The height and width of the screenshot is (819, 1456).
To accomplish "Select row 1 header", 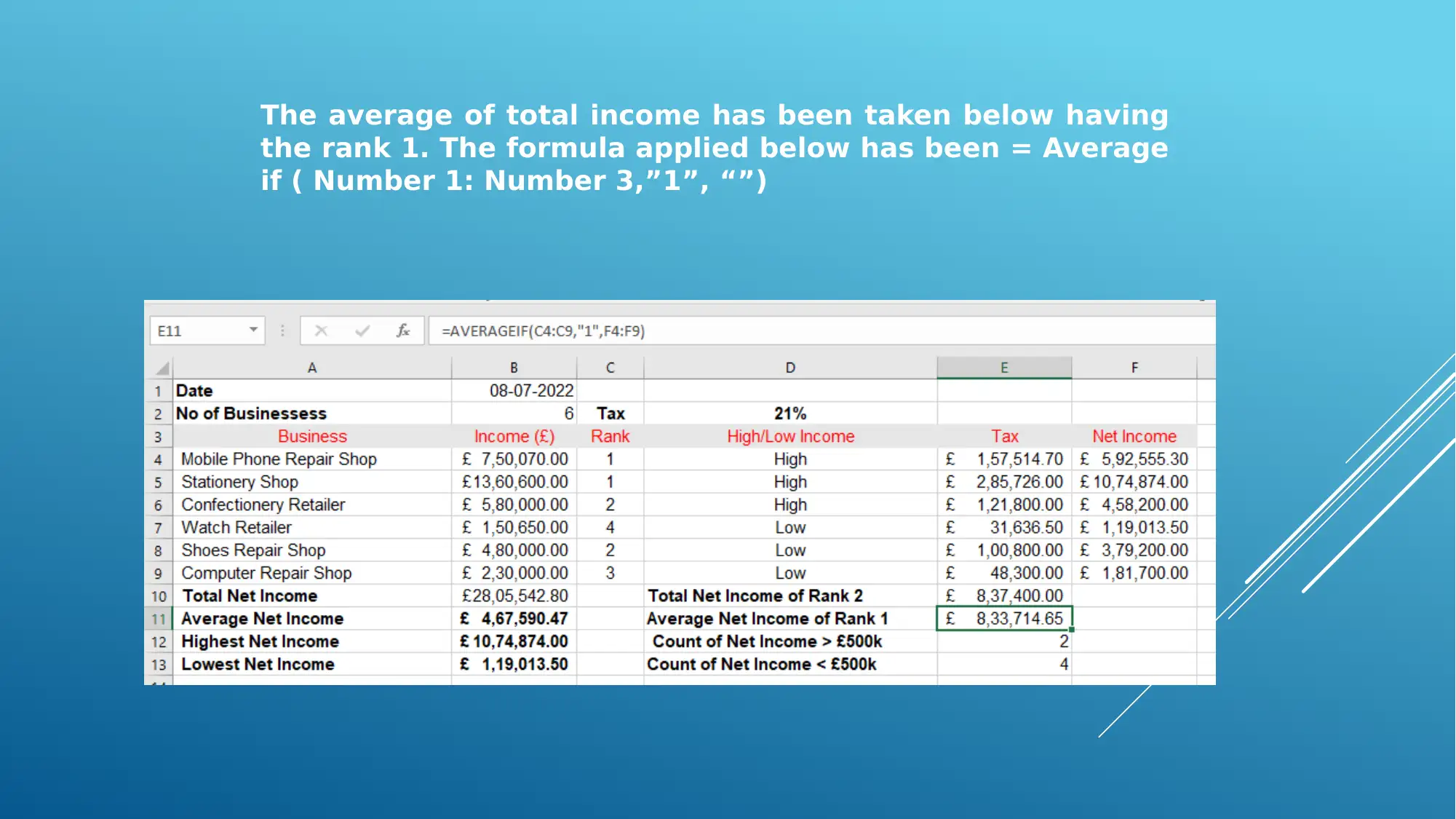I will (158, 391).
